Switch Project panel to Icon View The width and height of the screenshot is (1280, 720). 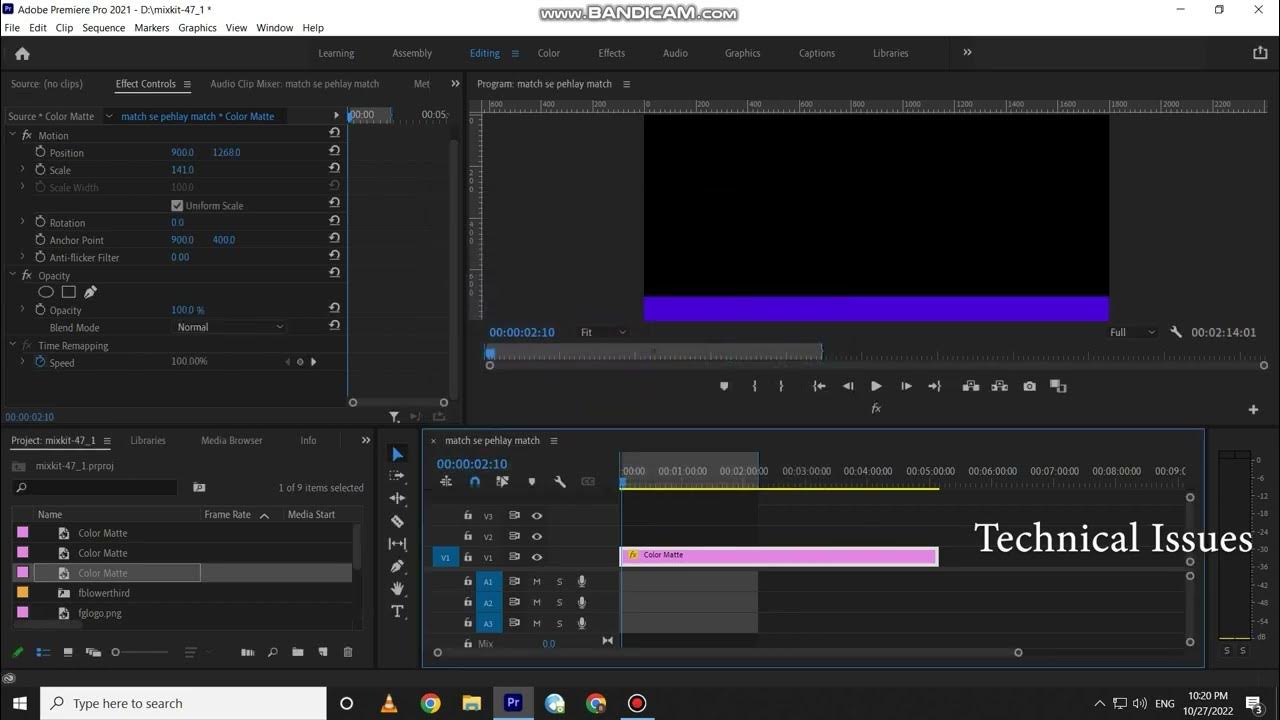tap(68, 652)
